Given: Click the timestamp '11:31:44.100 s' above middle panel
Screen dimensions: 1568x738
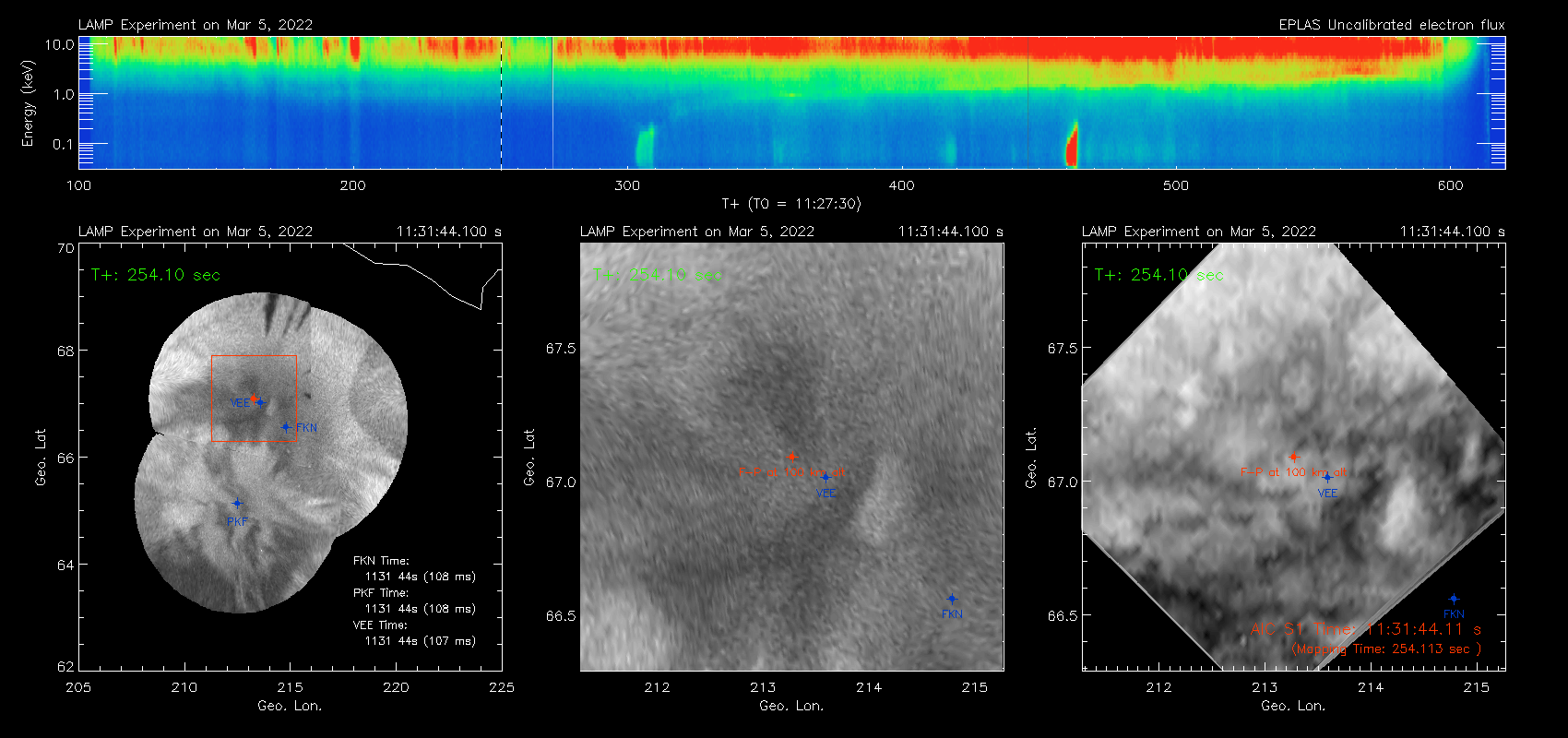Looking at the screenshot, I should click(951, 232).
